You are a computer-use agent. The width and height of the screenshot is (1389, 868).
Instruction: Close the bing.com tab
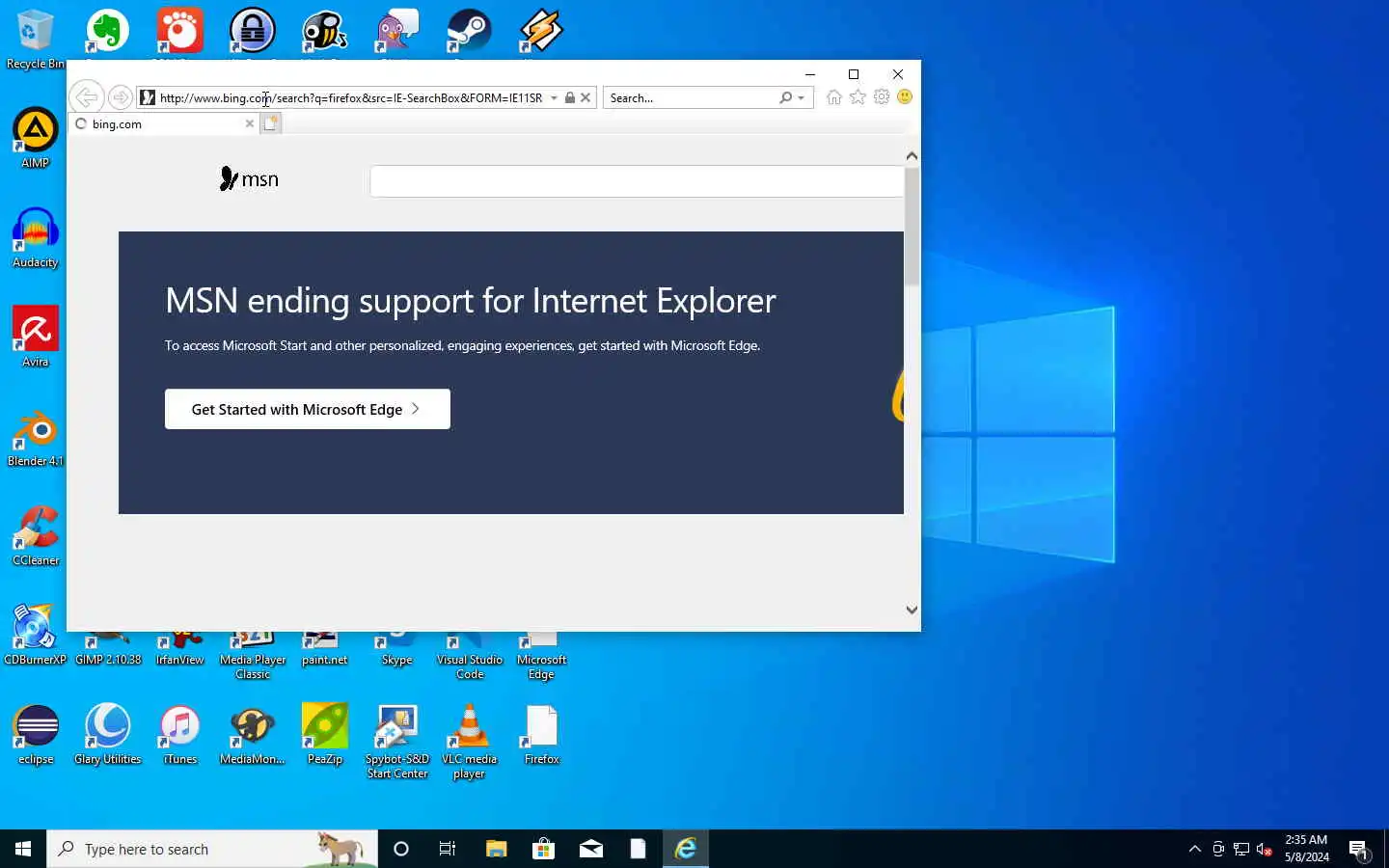[250, 123]
